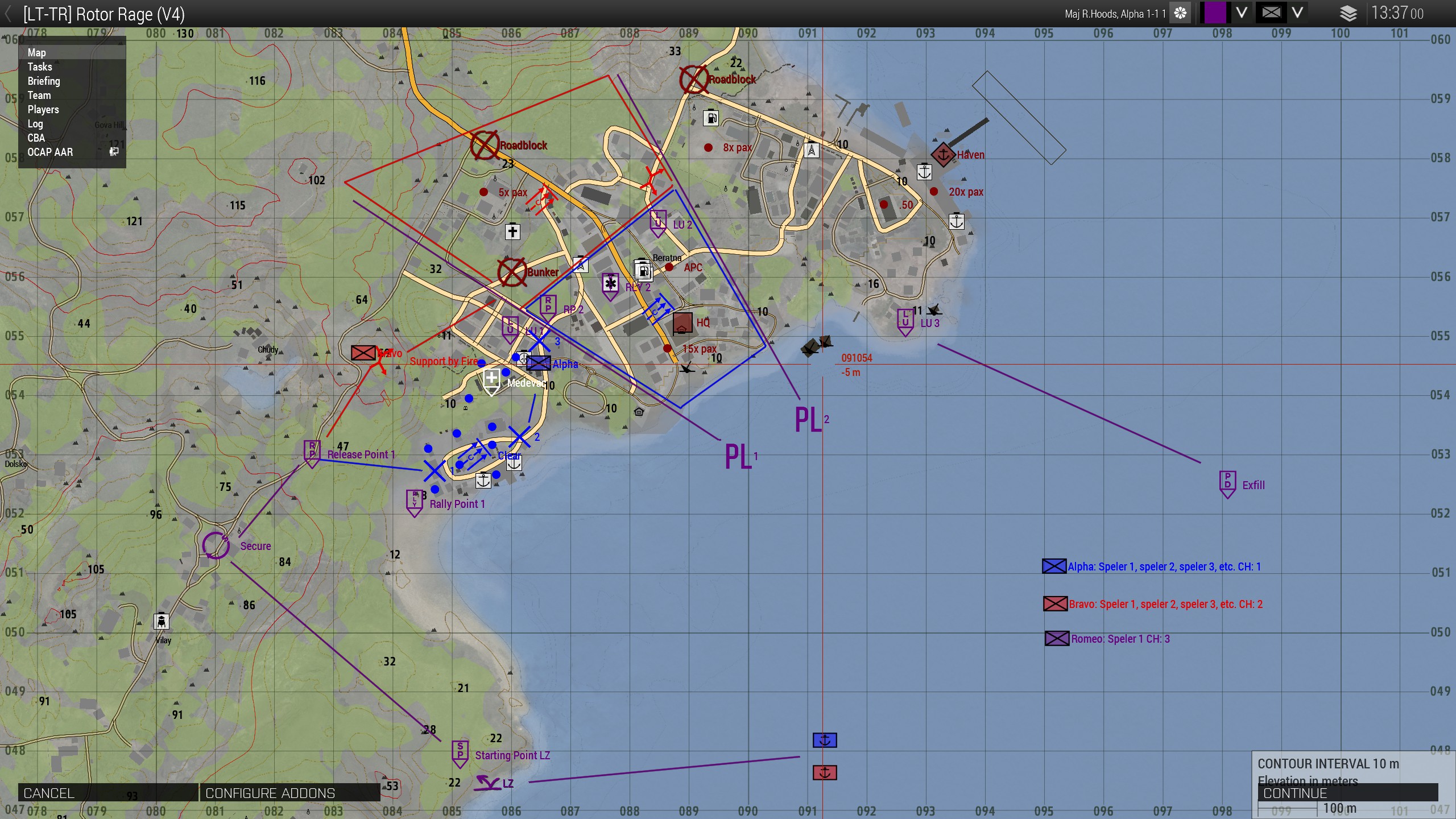
Task: Select the Players entry in side menu
Action: [43, 109]
